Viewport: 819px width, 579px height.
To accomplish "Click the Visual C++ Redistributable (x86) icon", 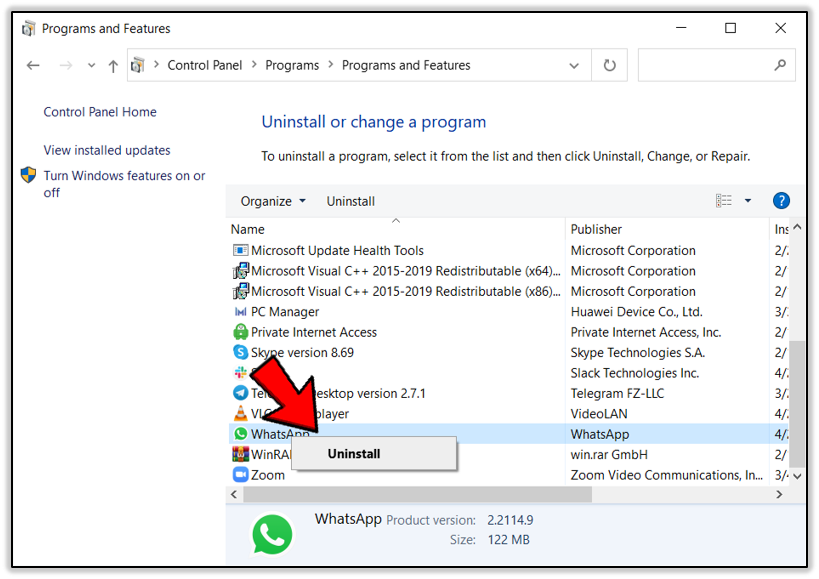I will (x=240, y=291).
